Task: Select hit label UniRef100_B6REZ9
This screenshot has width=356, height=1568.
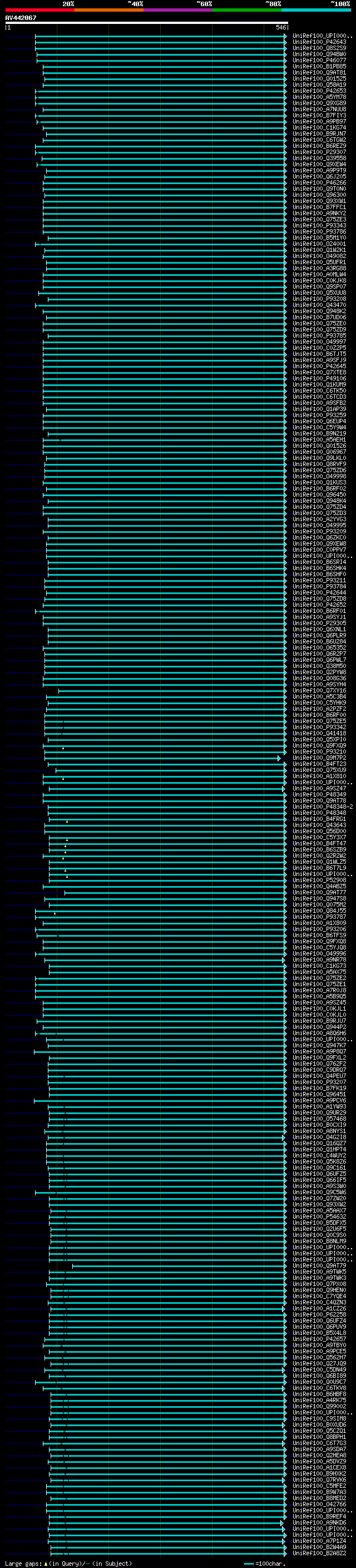Action: (x=319, y=146)
